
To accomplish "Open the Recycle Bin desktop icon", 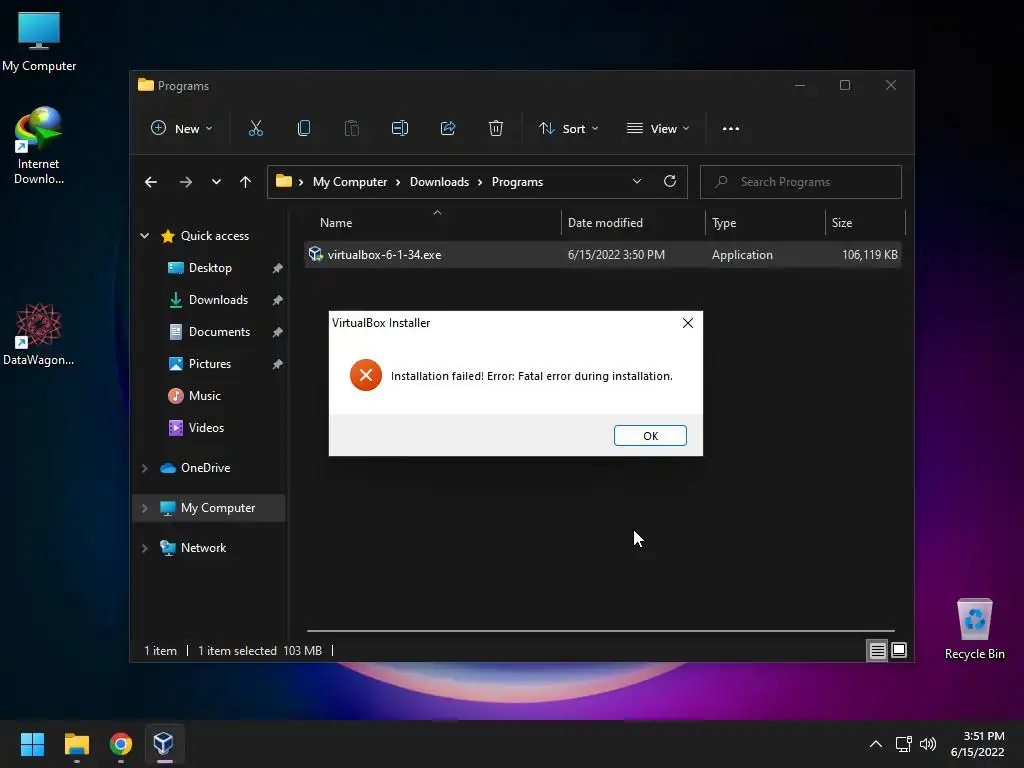I will pyautogui.click(x=974, y=629).
